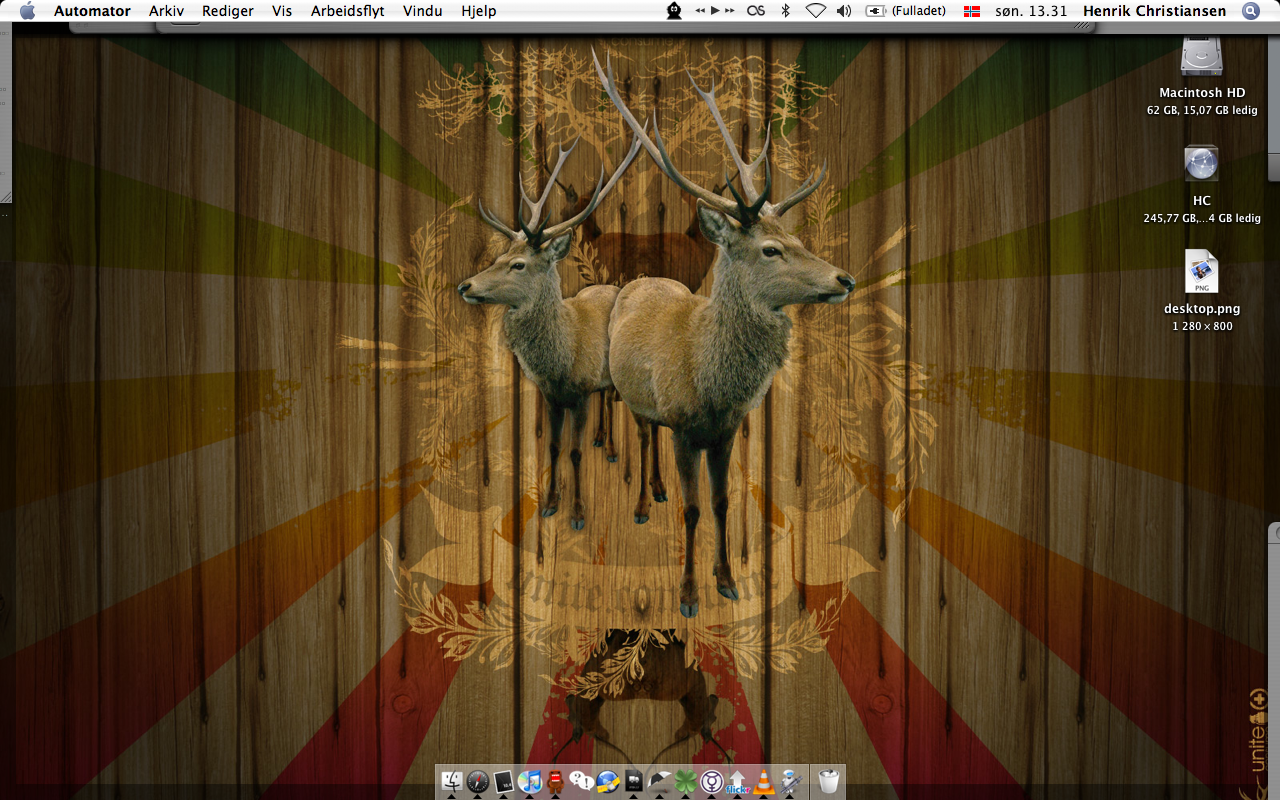Launch Safari compass icon in Dock

[x=478, y=781]
